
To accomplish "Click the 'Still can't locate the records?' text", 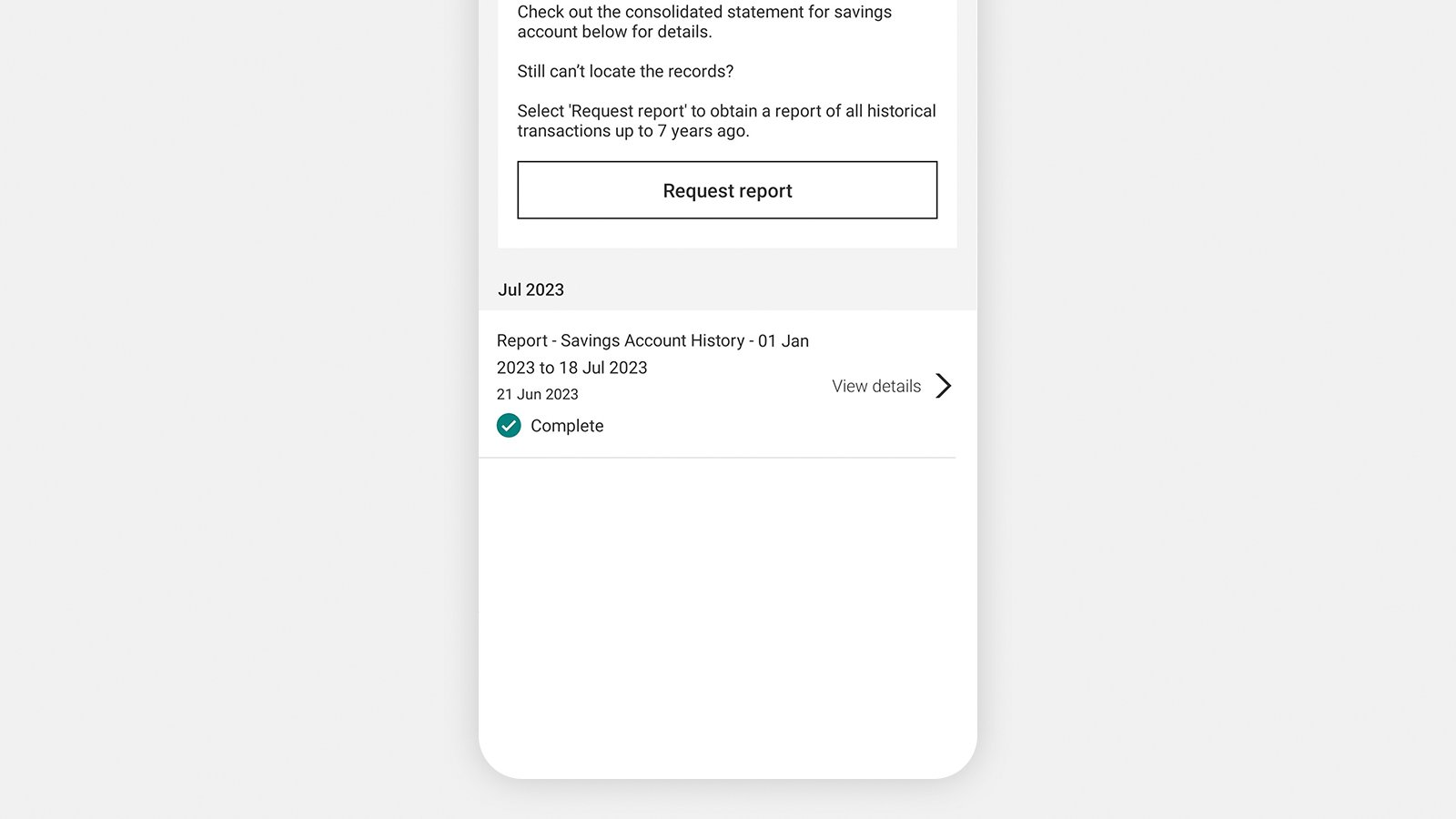I will [x=625, y=71].
